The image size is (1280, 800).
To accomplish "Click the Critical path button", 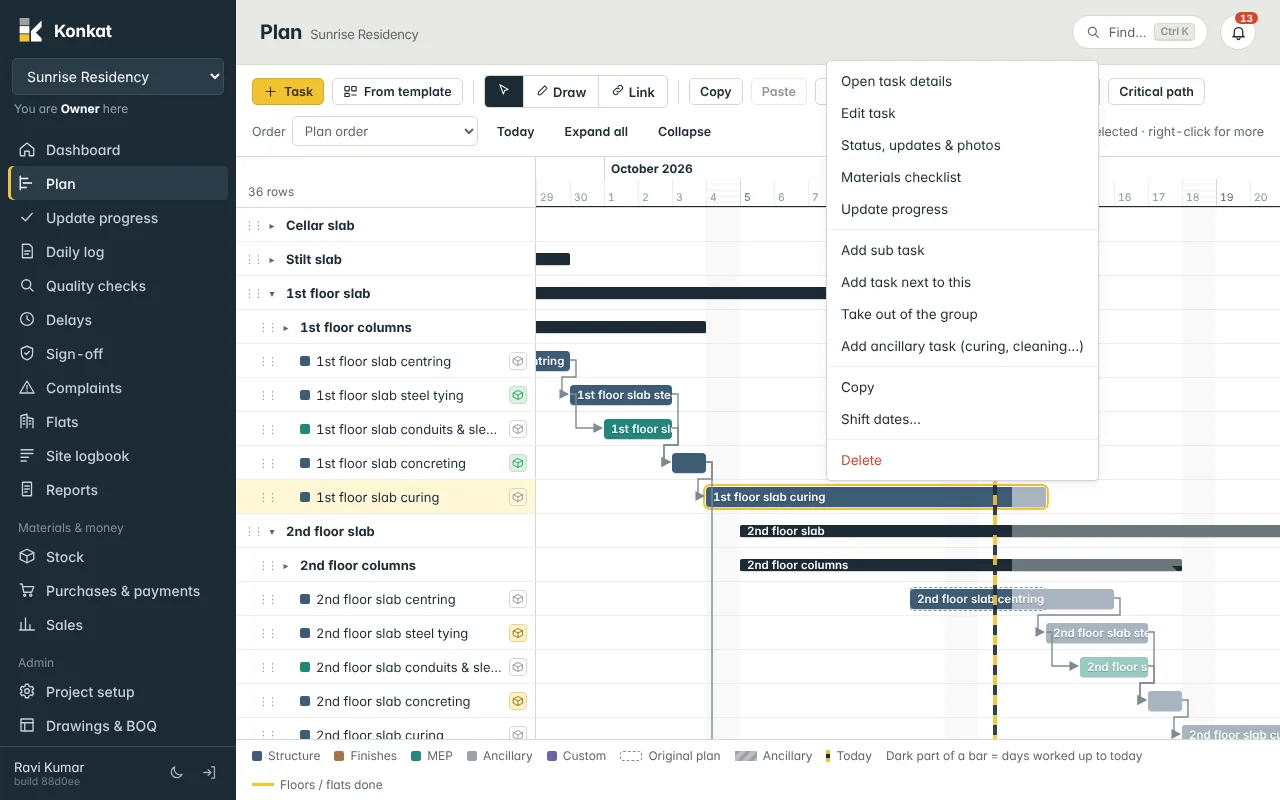I will (1156, 91).
